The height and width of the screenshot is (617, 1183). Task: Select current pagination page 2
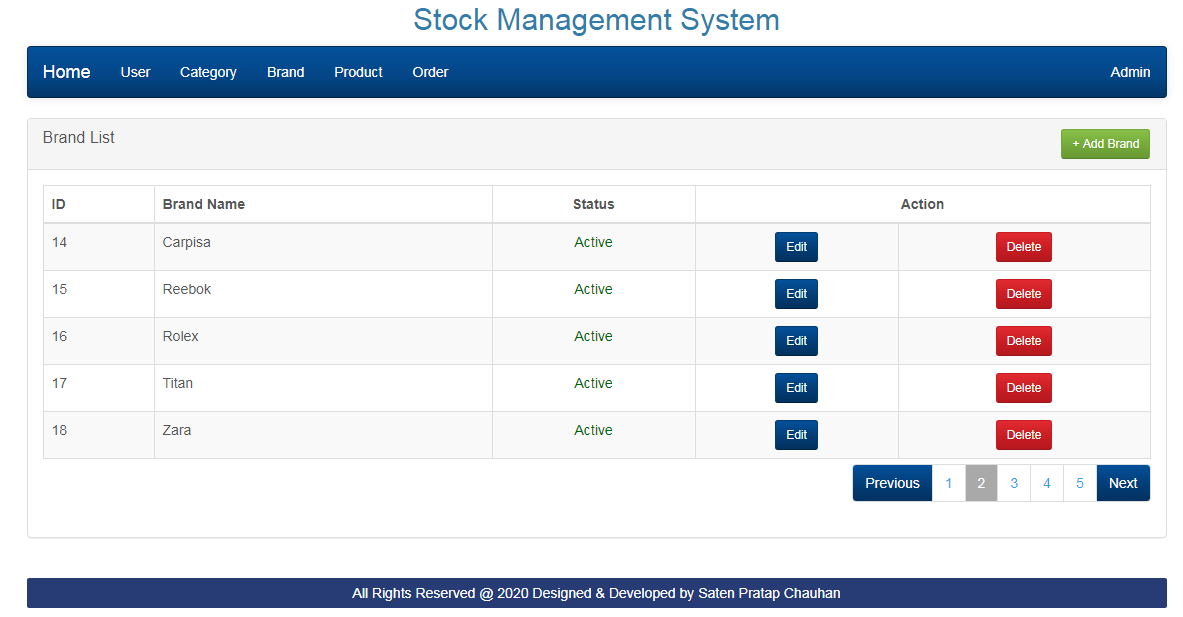[x=981, y=483]
